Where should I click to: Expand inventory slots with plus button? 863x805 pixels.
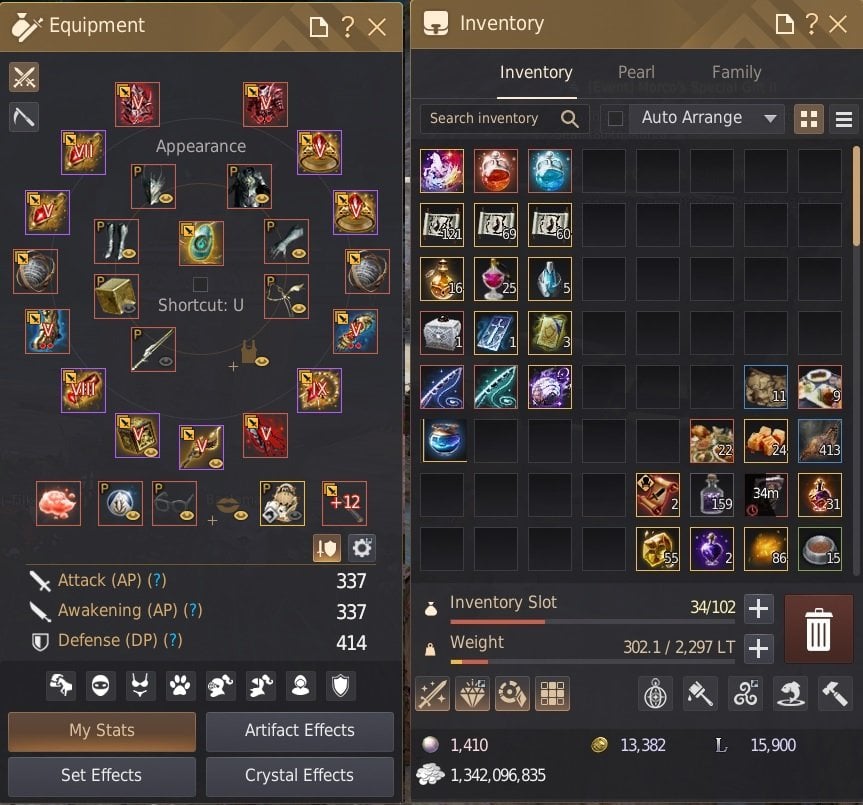point(758,609)
